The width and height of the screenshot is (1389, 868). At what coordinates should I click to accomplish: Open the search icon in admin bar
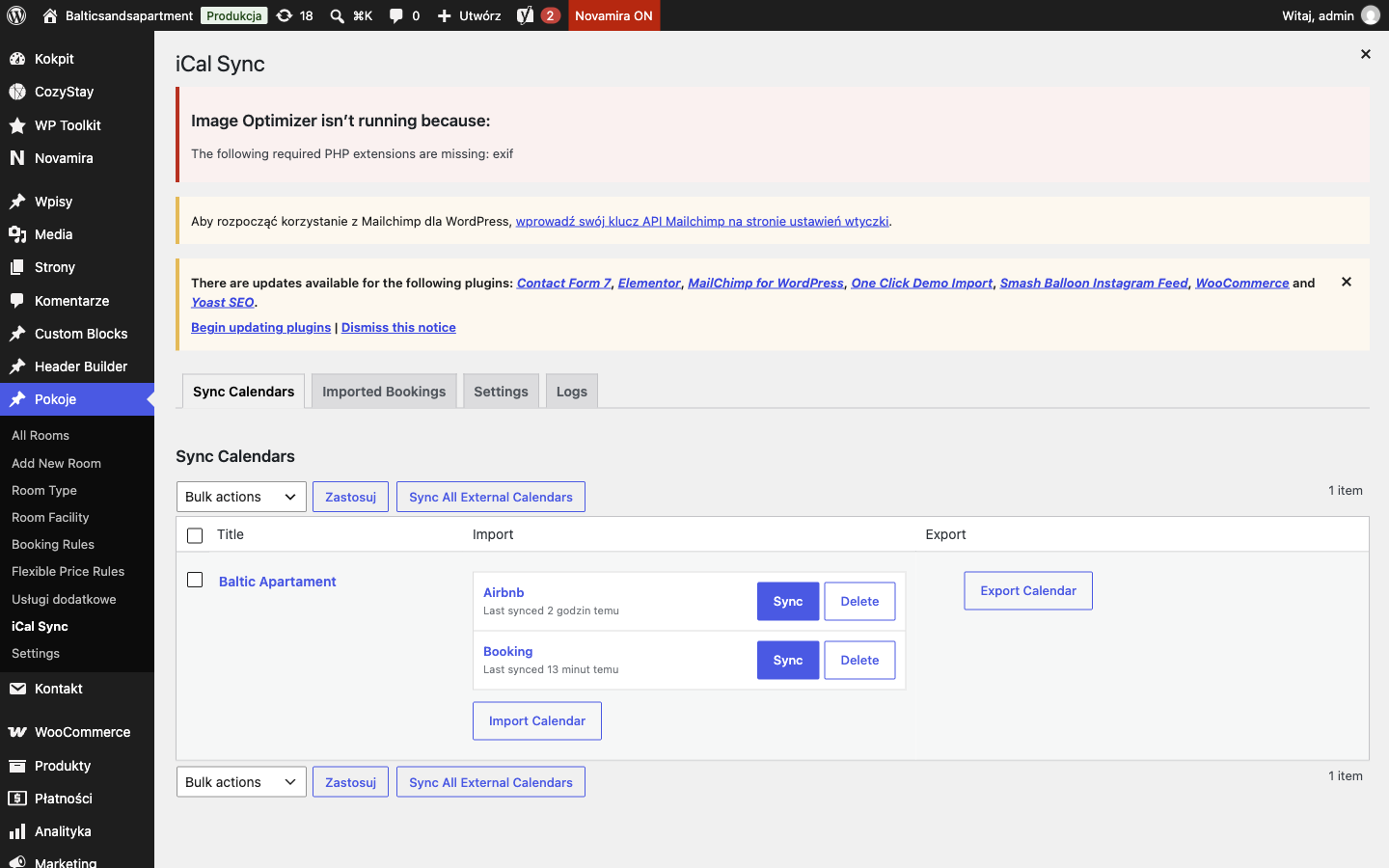tap(337, 15)
